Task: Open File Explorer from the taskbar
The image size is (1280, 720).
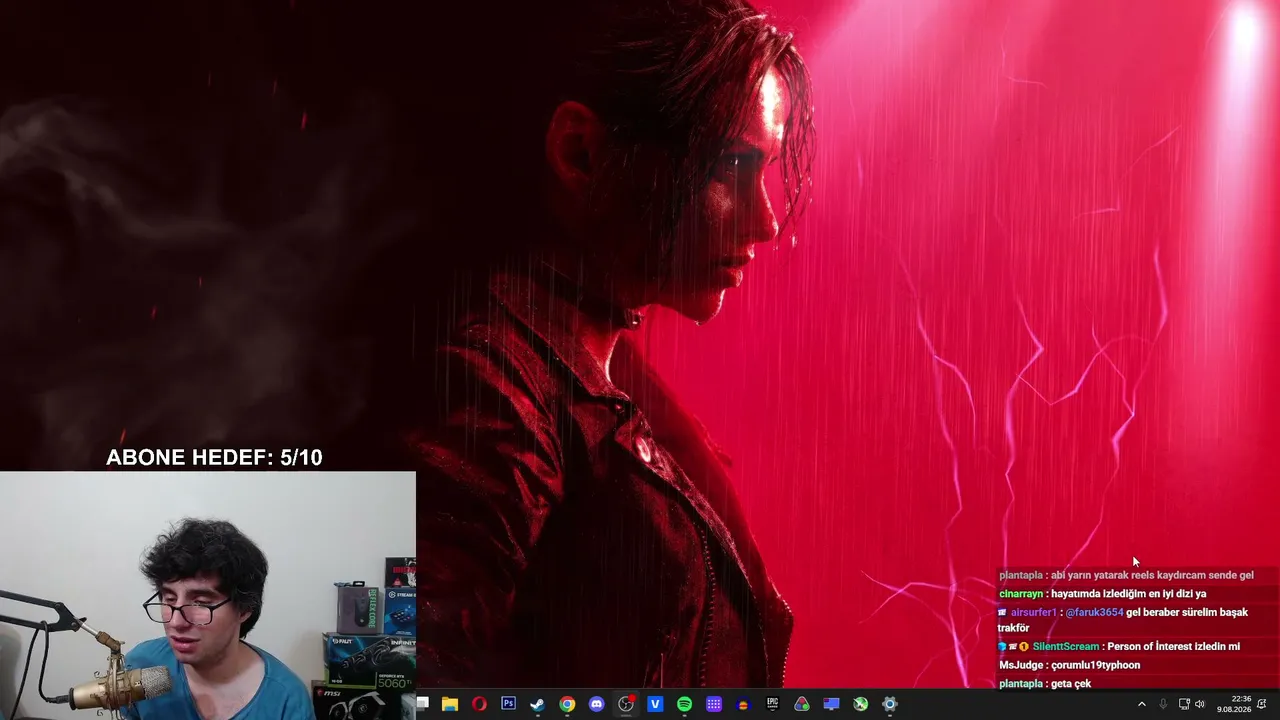Action: [x=450, y=704]
